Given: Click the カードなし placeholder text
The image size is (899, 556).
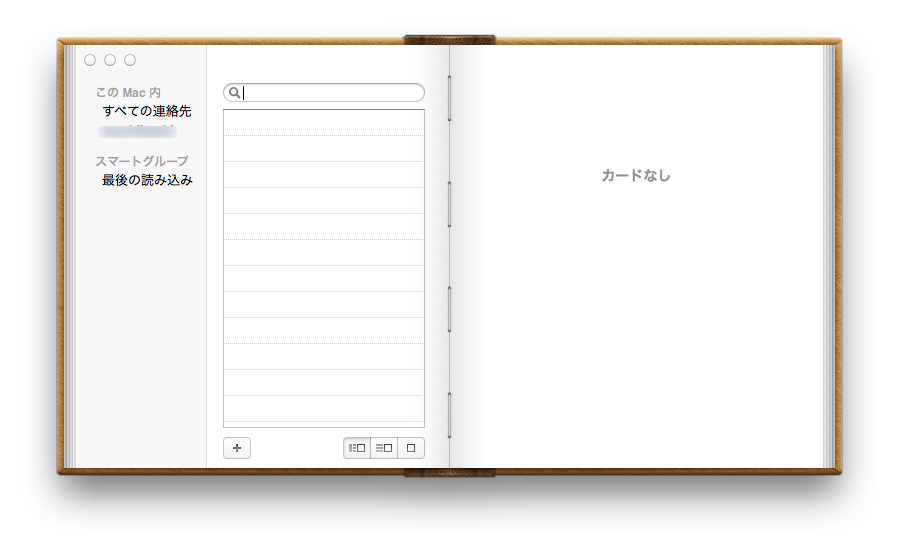Looking at the screenshot, I should pyautogui.click(x=636, y=175).
